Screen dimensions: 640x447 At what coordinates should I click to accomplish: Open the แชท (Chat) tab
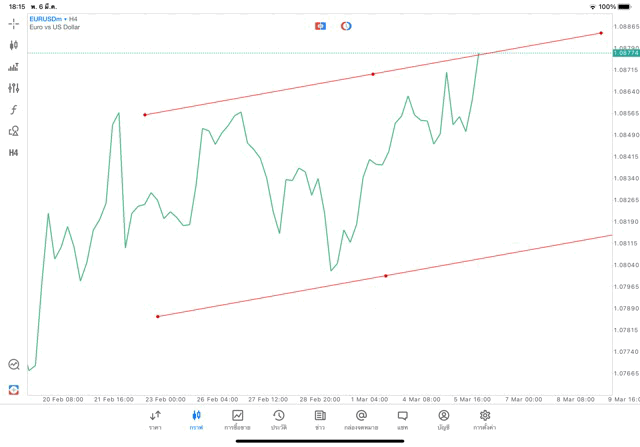(402, 419)
